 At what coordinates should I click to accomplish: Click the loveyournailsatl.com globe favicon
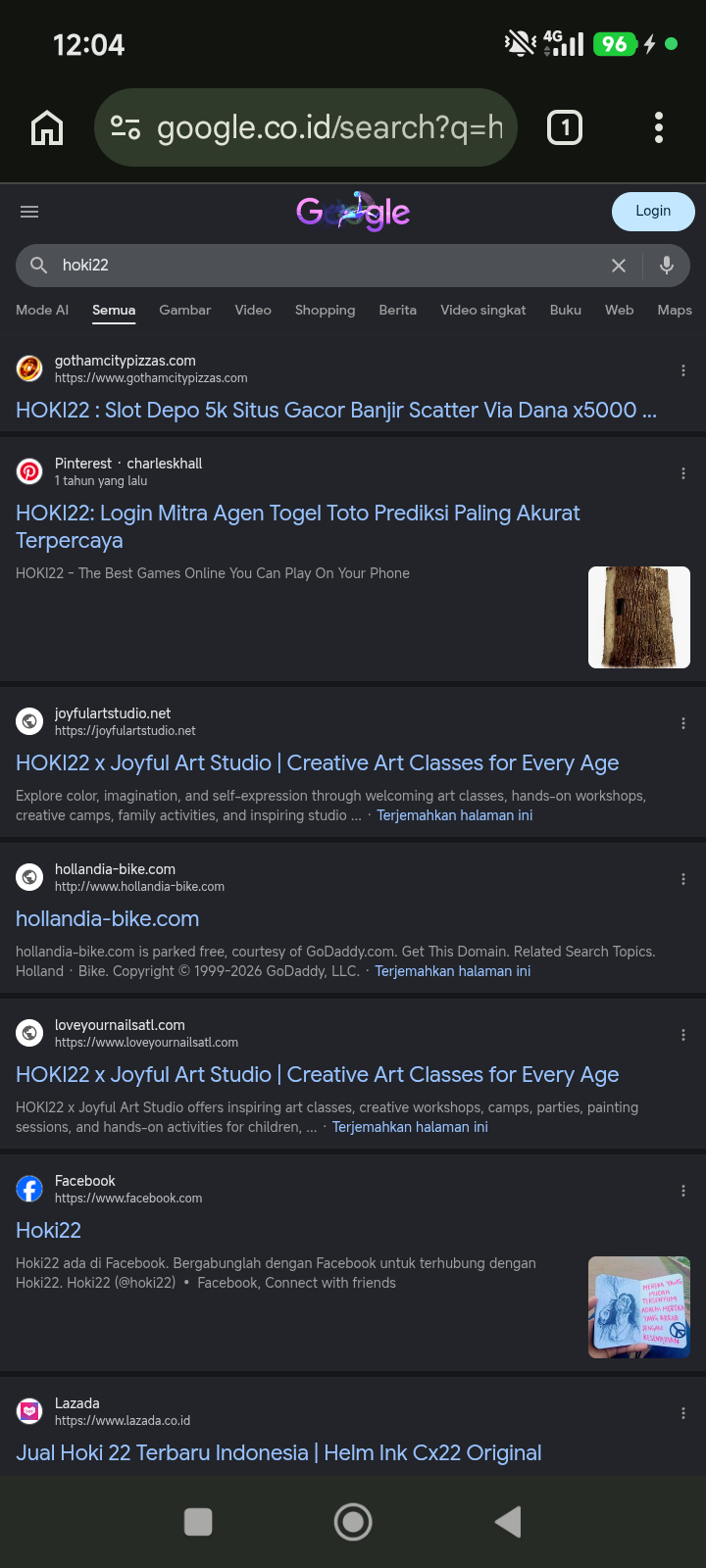(29, 1033)
